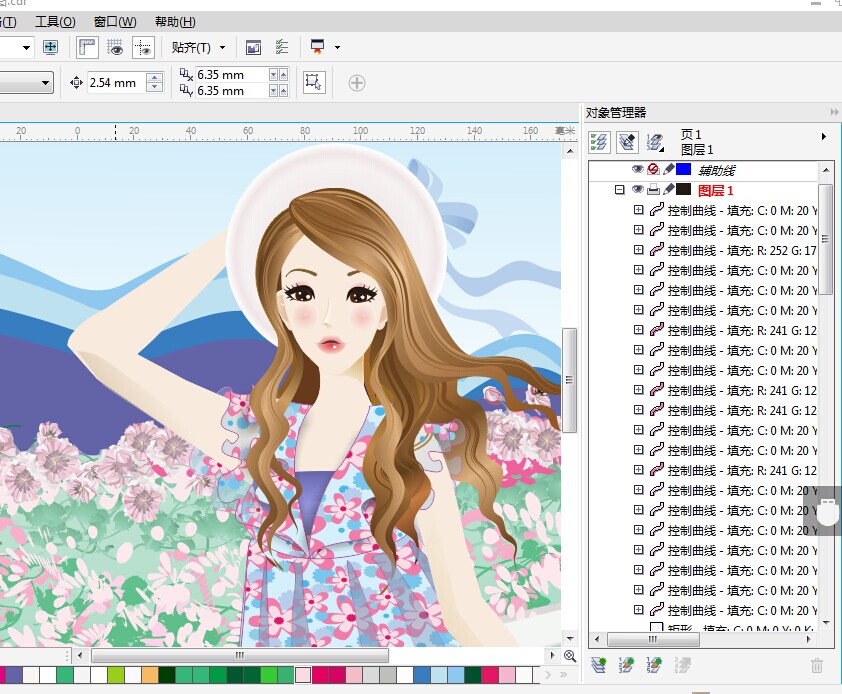This screenshot has width=842, height=694.
Task: Click the treat-as-filled selection icon
Action: click(x=314, y=83)
